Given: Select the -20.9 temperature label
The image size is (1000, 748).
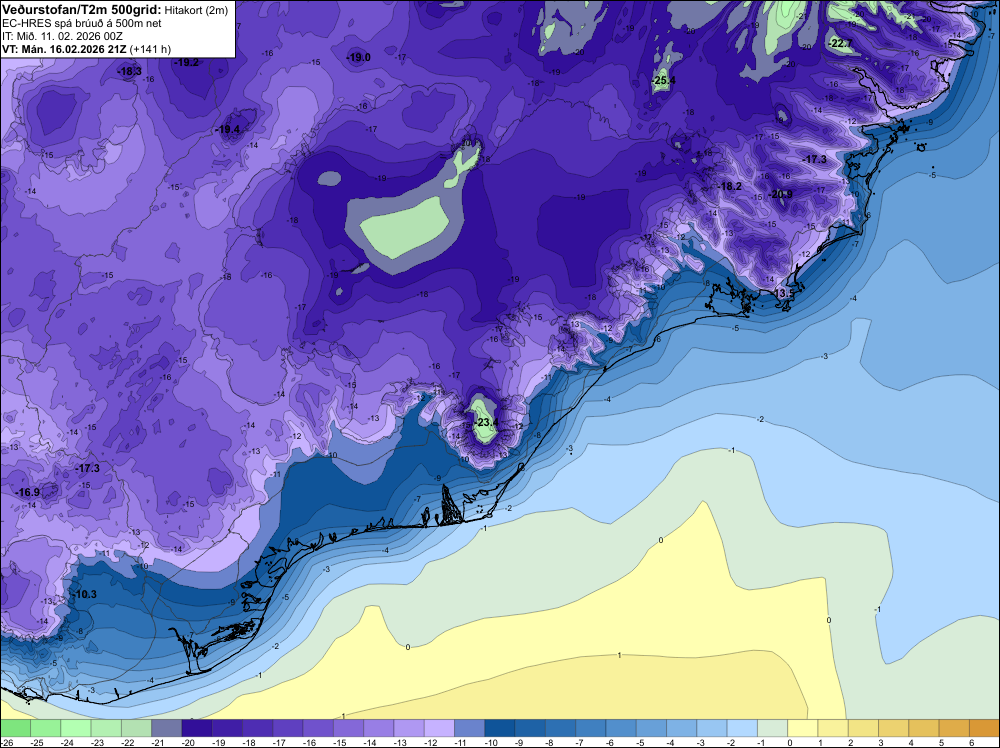Looking at the screenshot, I should 781,194.
